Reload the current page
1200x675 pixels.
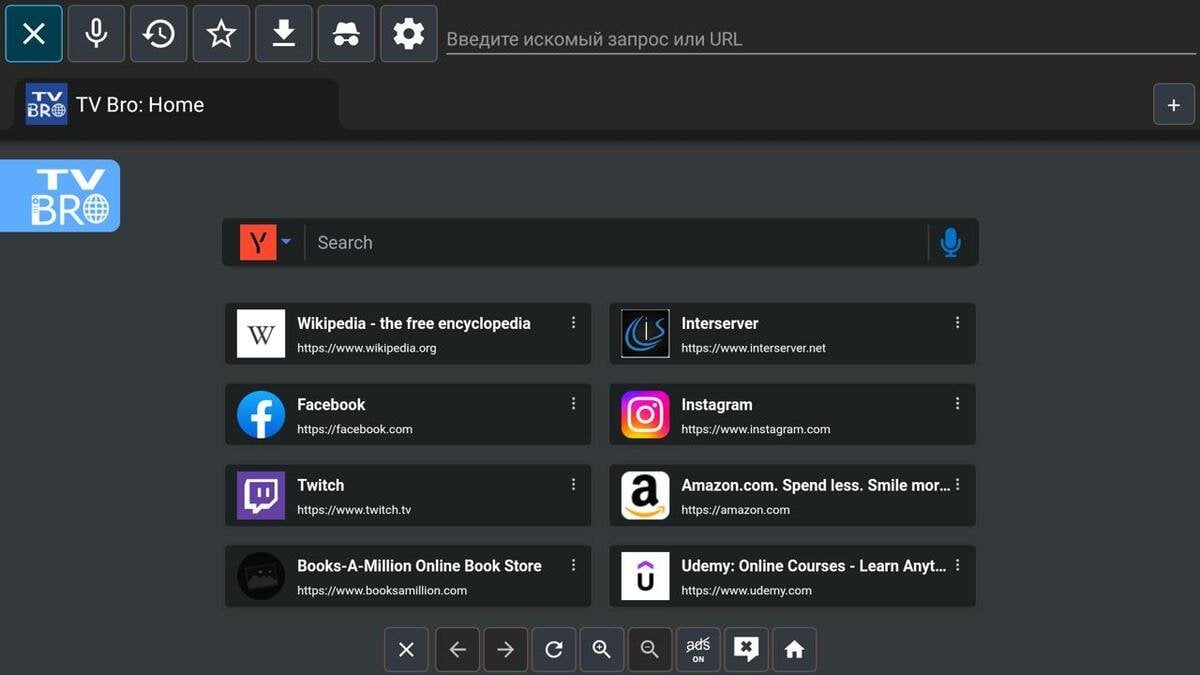[554, 650]
